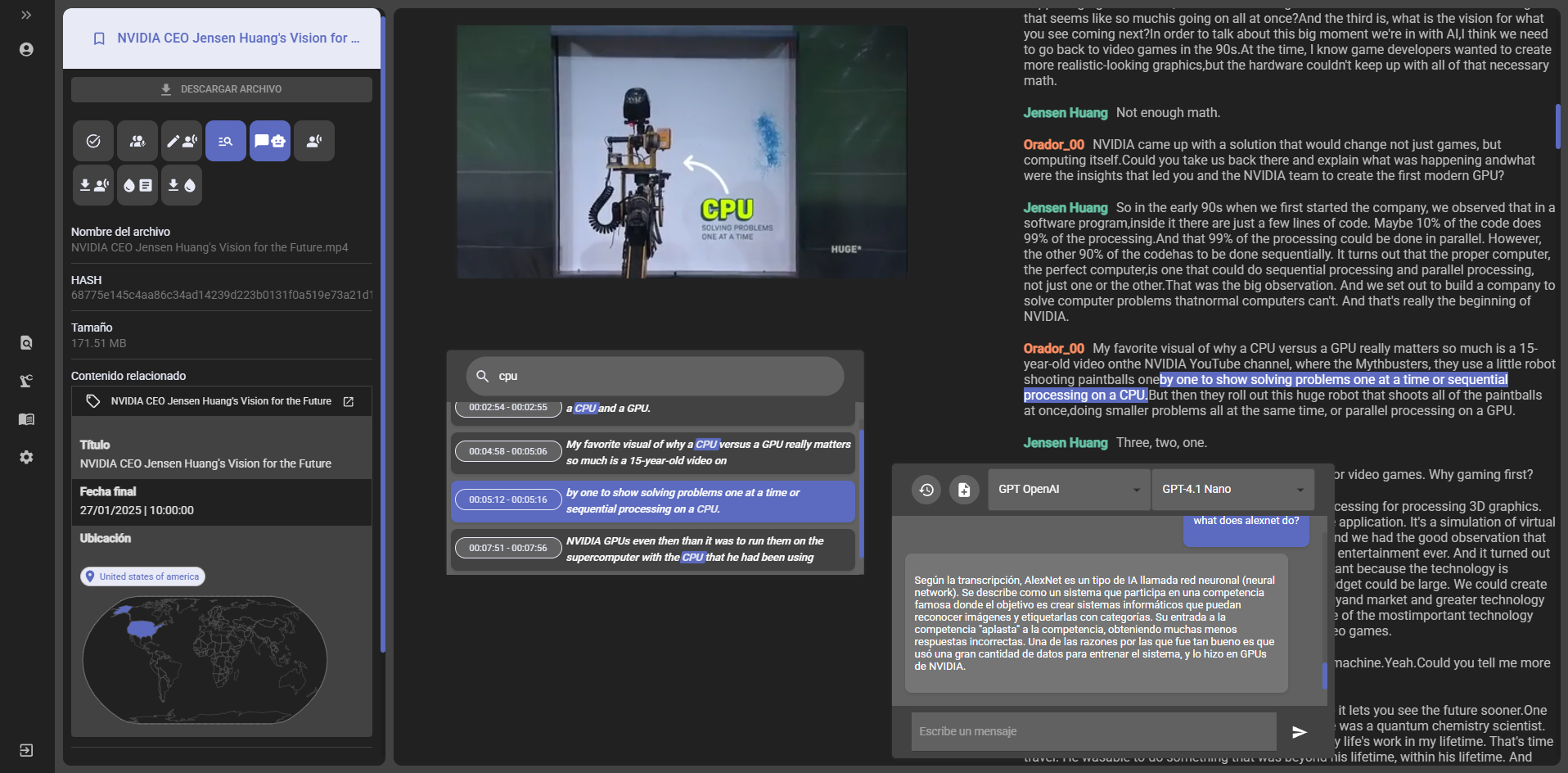Toggle the transcript search panel button

coord(226,141)
